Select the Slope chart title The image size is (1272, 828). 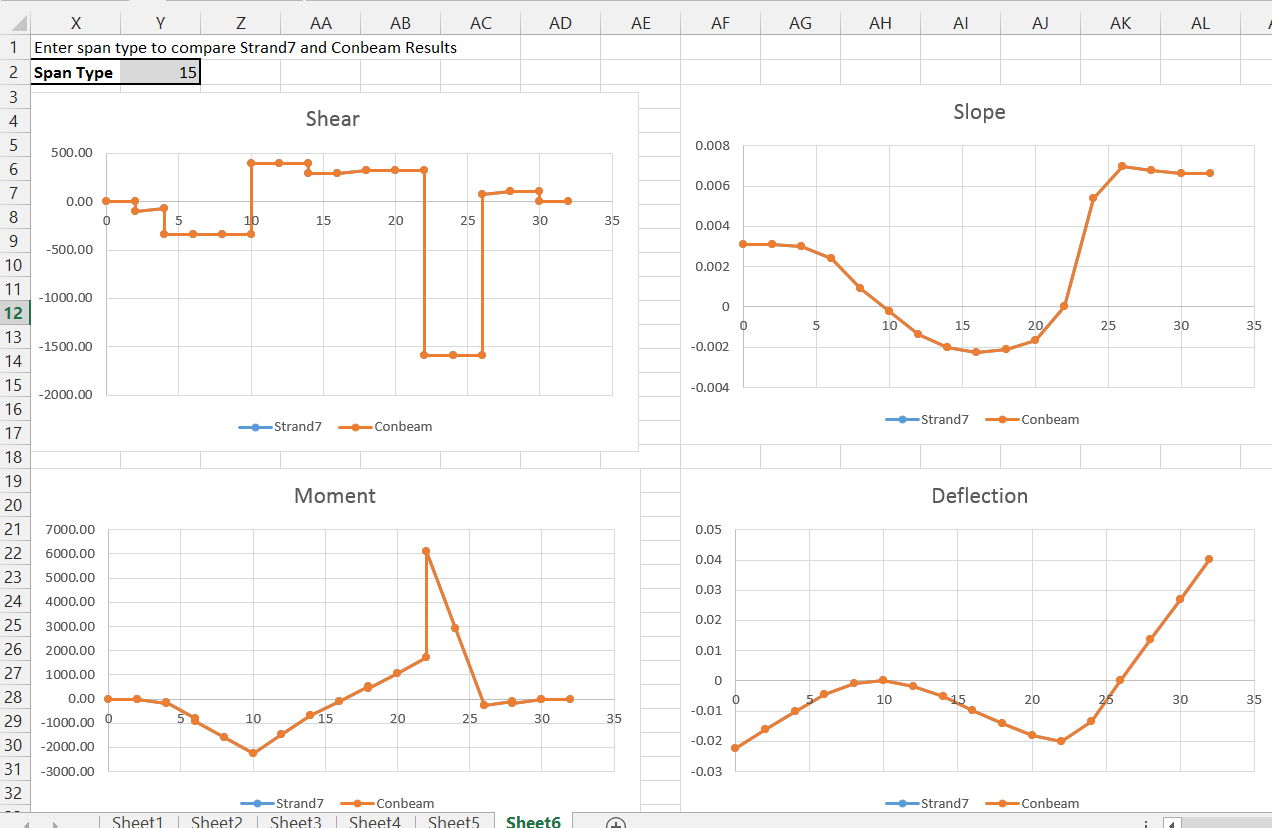[979, 112]
